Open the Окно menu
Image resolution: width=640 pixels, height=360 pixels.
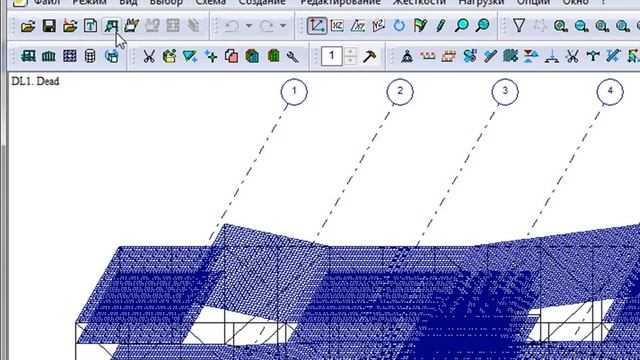tap(576, 2)
